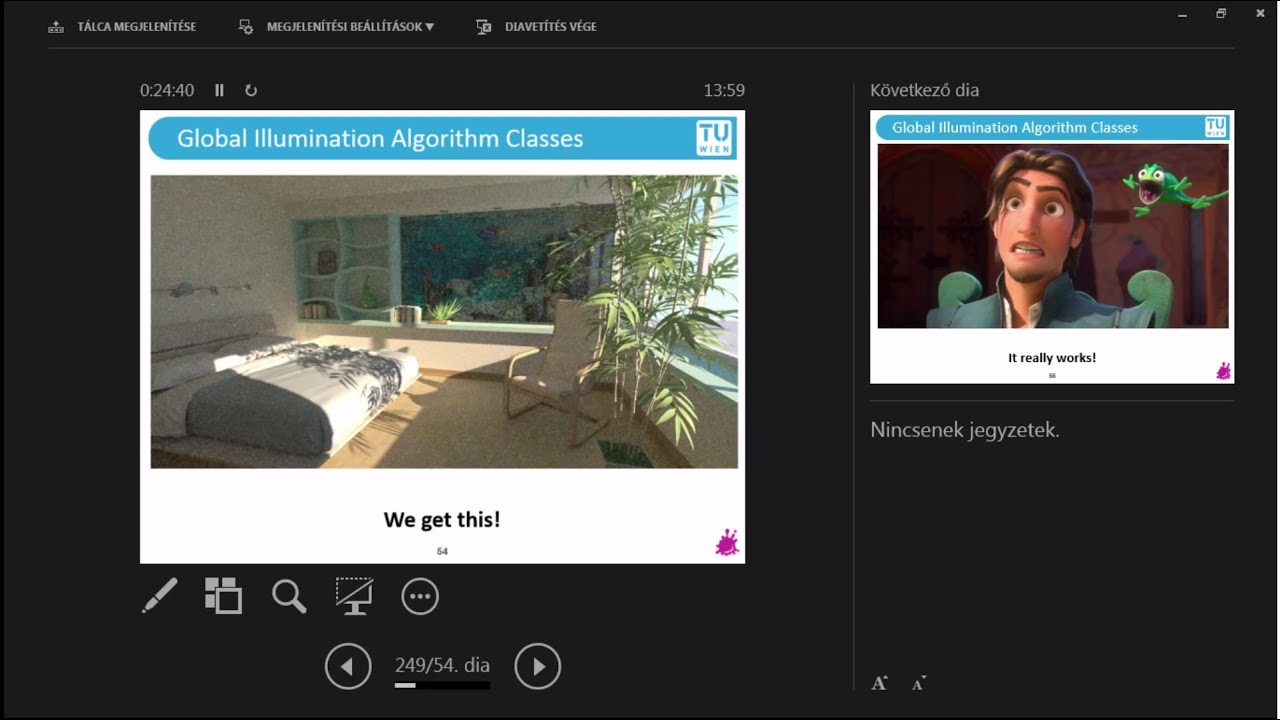Restore down the presenter view window
The width and height of the screenshot is (1280, 720).
point(1221,13)
